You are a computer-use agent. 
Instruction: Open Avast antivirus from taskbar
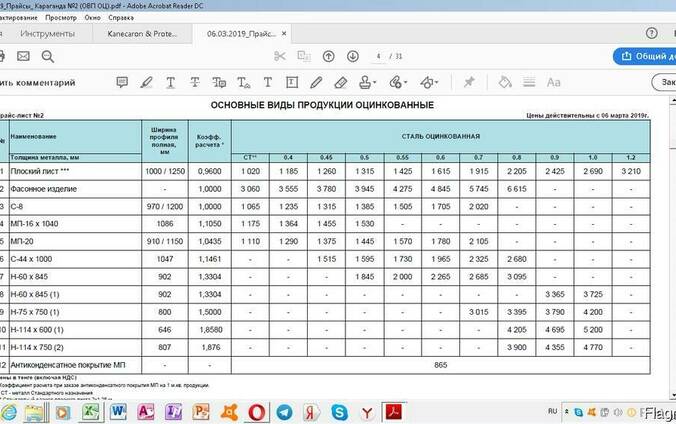229,412
